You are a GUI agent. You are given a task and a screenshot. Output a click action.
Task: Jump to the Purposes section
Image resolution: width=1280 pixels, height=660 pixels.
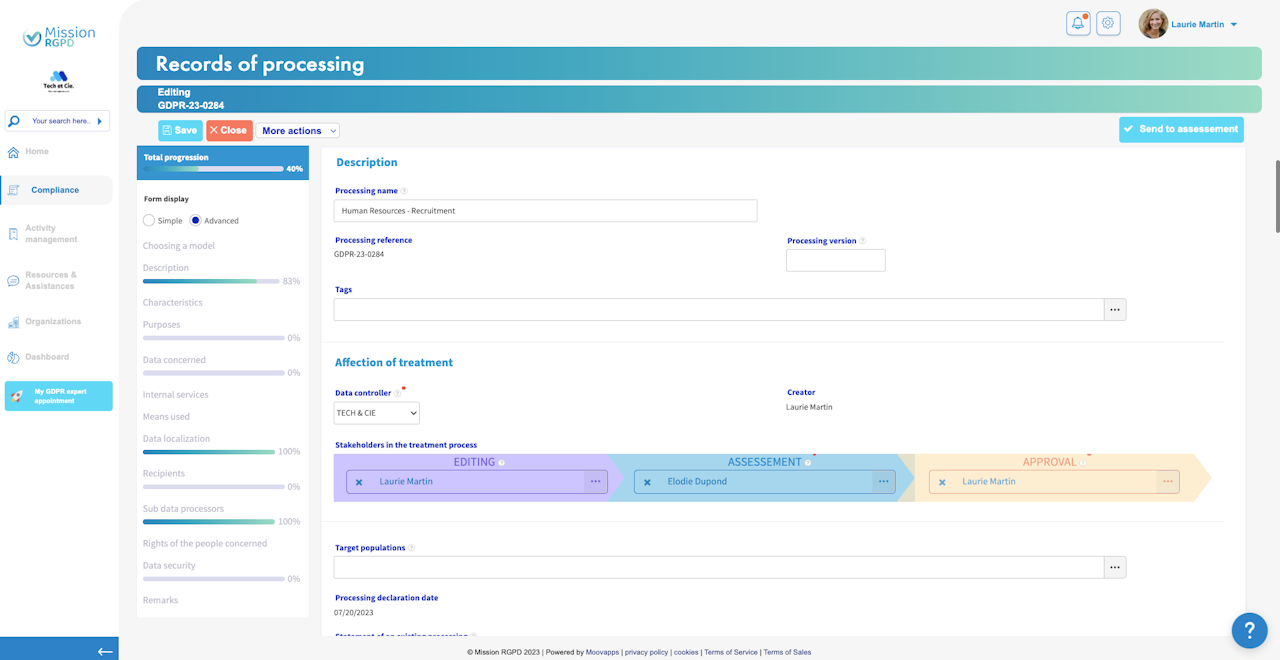click(162, 325)
